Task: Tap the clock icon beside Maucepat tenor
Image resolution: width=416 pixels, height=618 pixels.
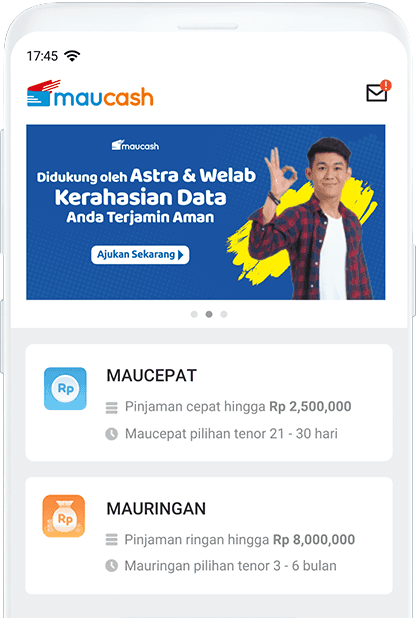Action: [112, 434]
